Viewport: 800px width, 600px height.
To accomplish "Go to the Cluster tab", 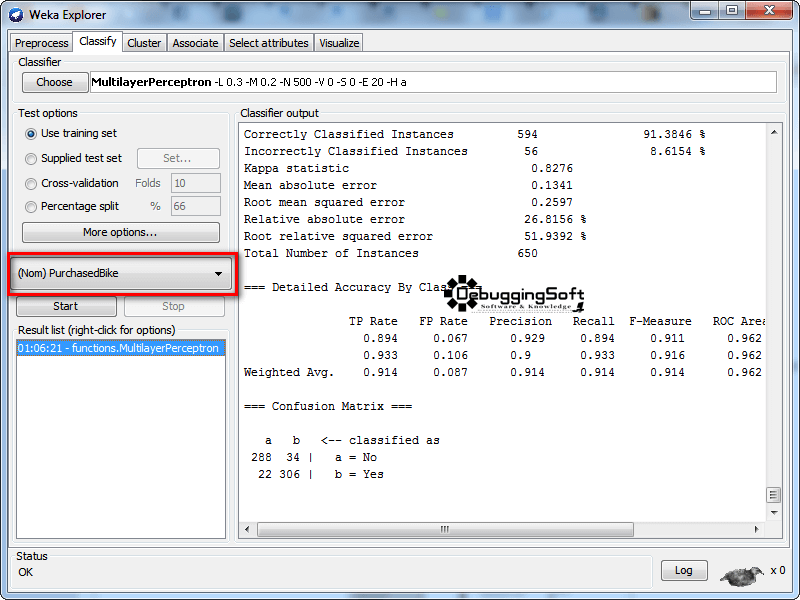I will (x=144, y=43).
